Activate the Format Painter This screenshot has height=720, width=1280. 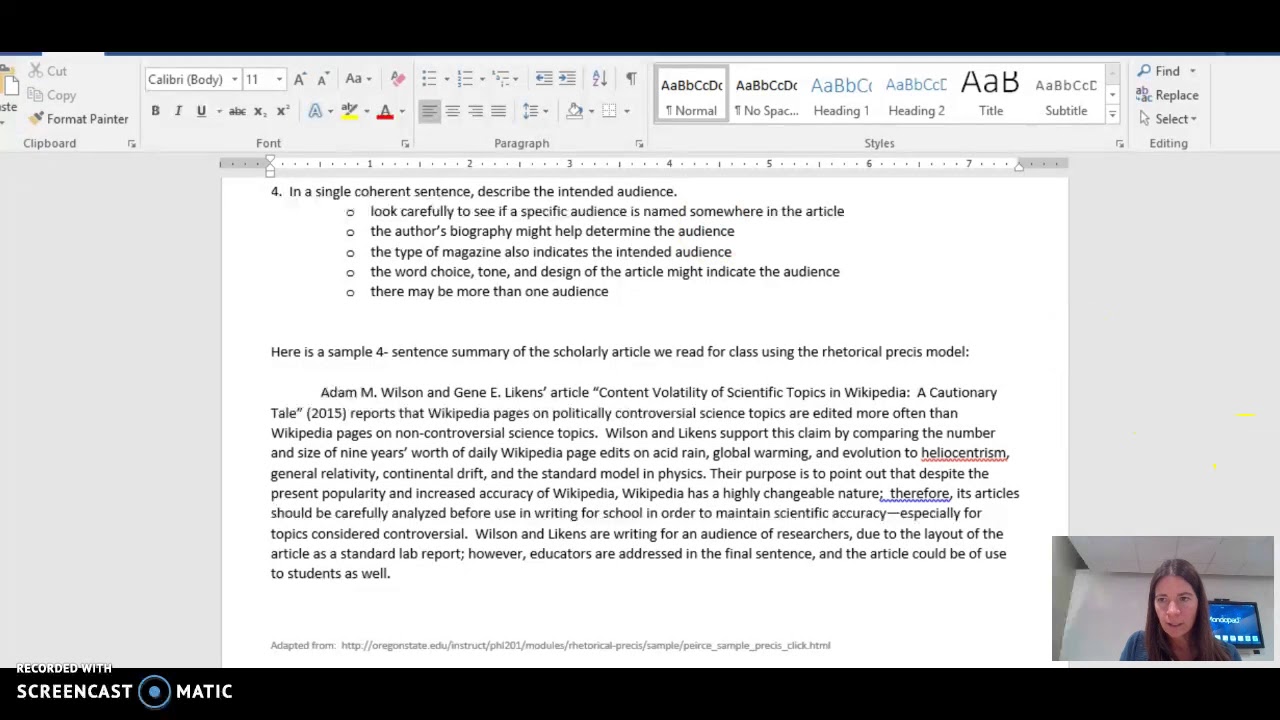click(x=78, y=119)
